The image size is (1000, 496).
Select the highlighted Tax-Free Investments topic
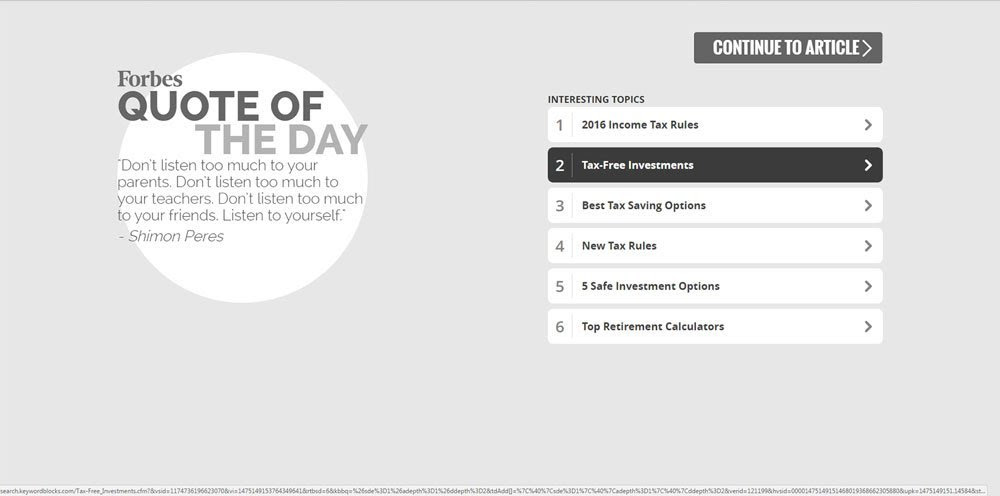click(x=637, y=165)
